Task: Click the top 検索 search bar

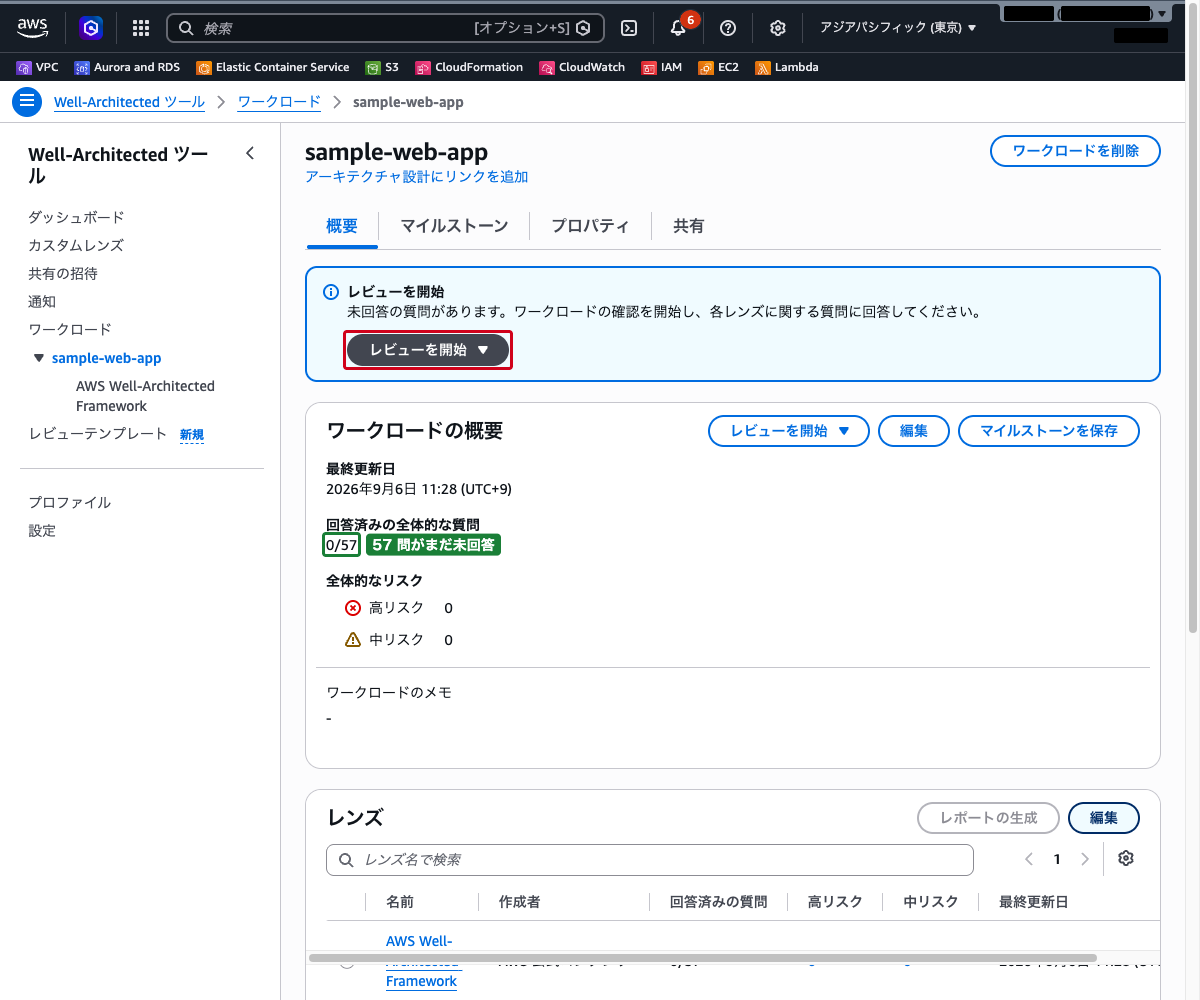Action: point(386,28)
